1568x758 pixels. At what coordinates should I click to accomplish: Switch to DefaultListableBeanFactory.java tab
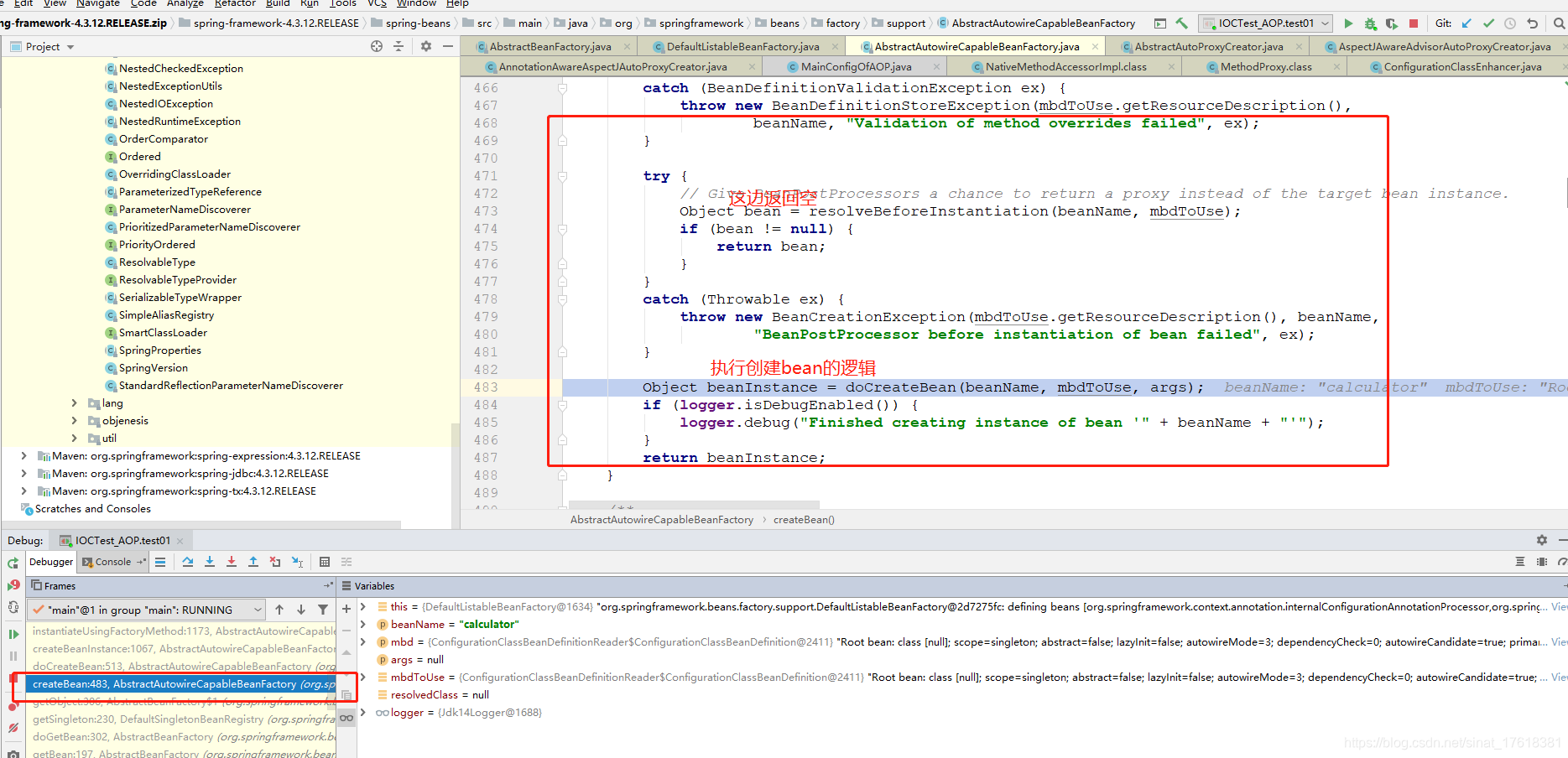742,46
